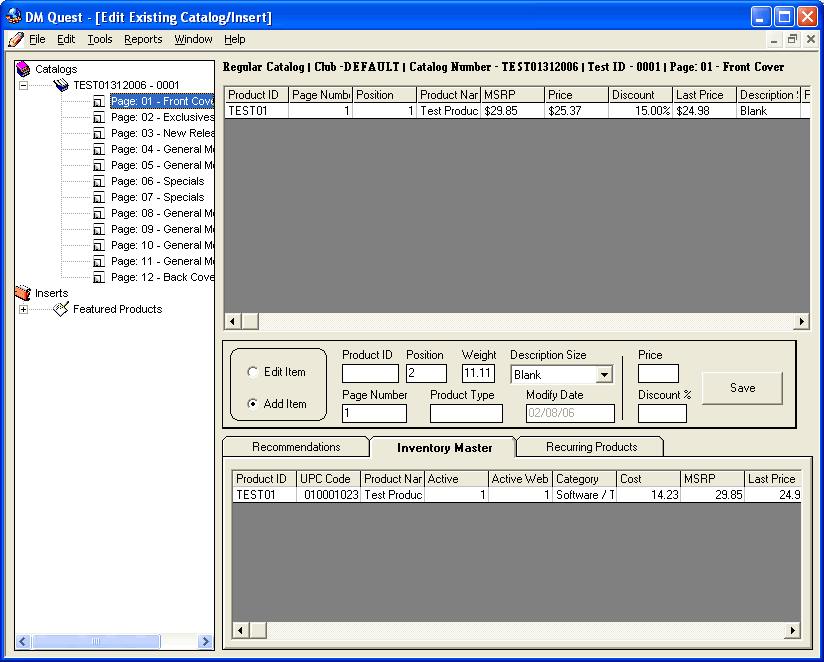The image size is (824, 662).
Task: Click TEST01 row in catalog items grid
Action: point(517,111)
